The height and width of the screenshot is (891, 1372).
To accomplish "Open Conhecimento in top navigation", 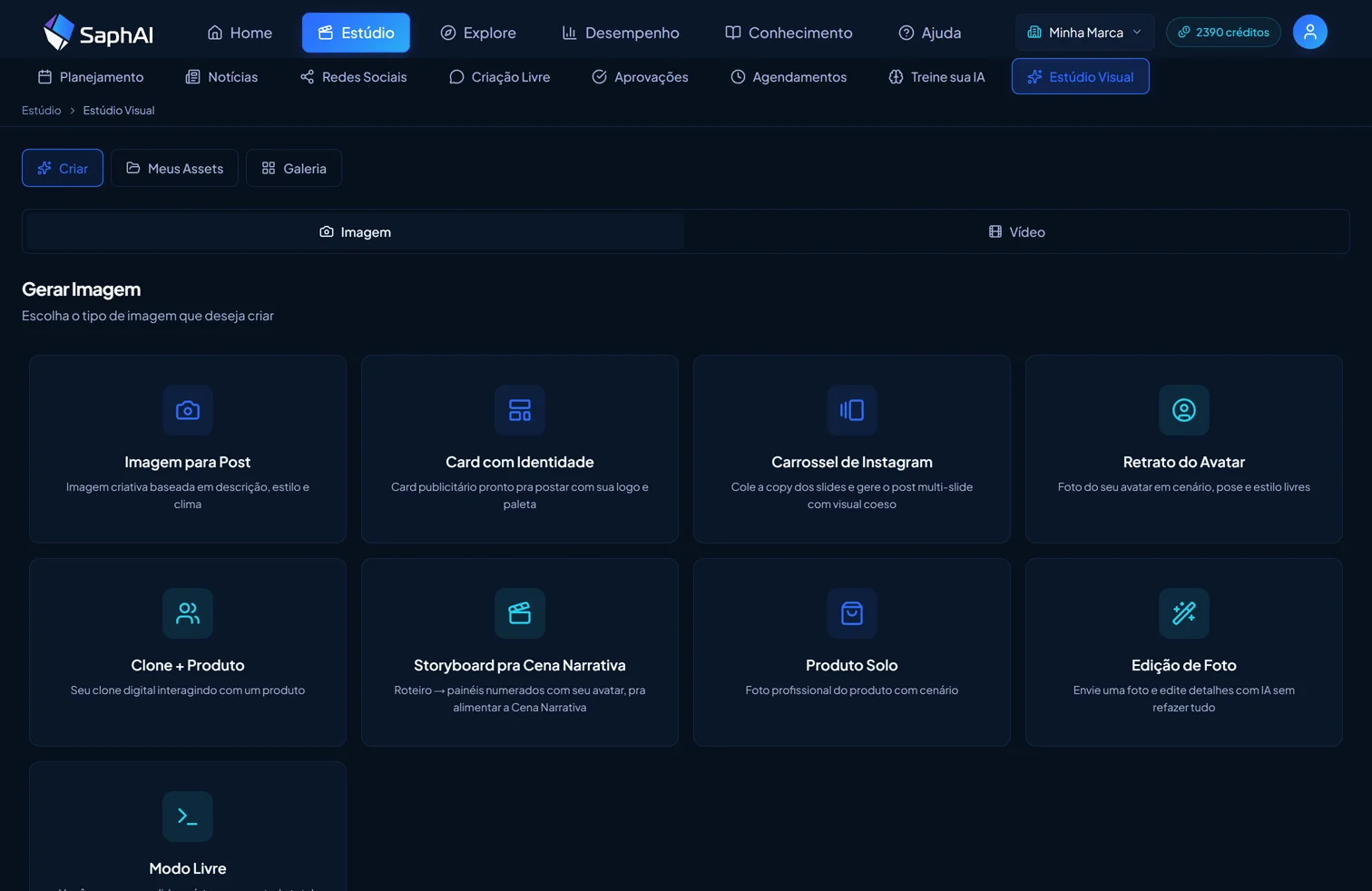I will 789,33.
